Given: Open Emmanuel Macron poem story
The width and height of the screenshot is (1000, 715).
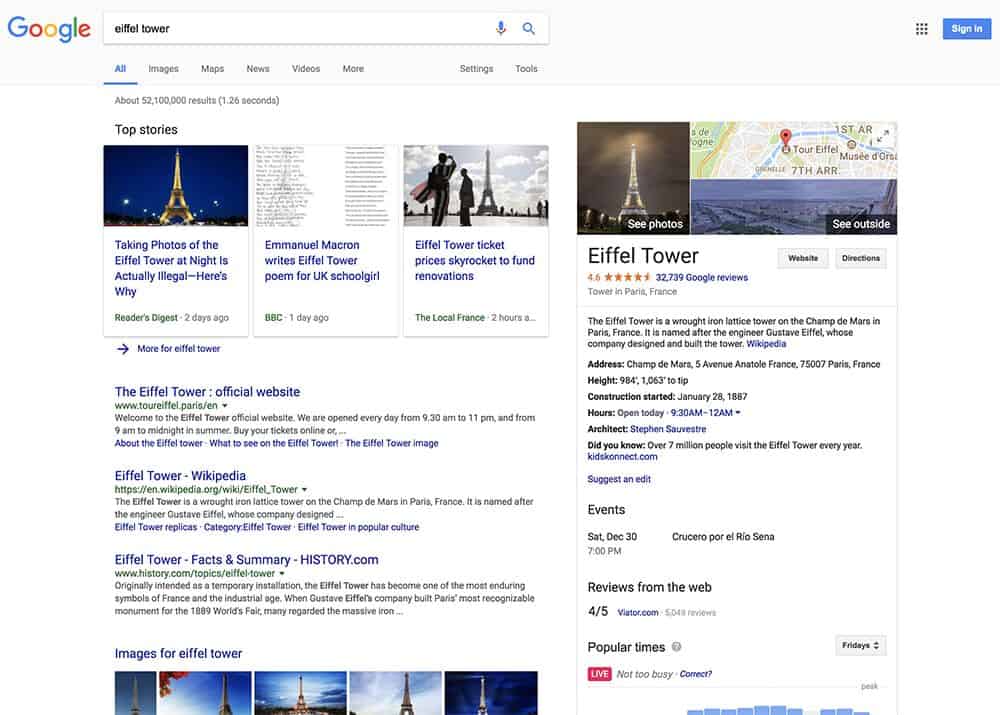Looking at the screenshot, I should tap(322, 260).
